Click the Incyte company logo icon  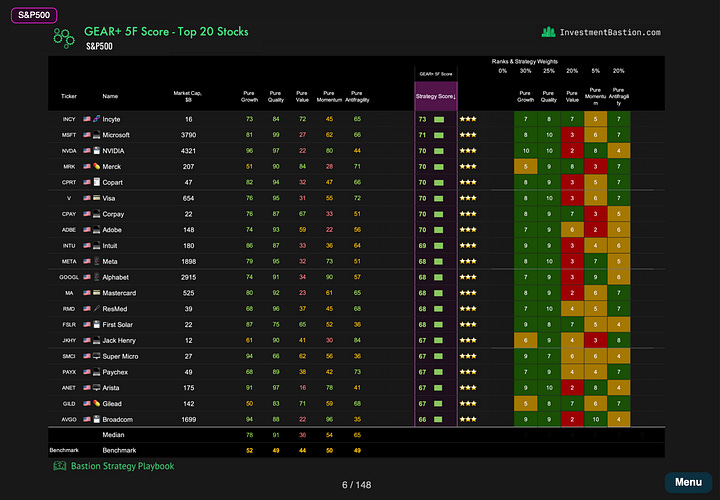tap(96, 119)
